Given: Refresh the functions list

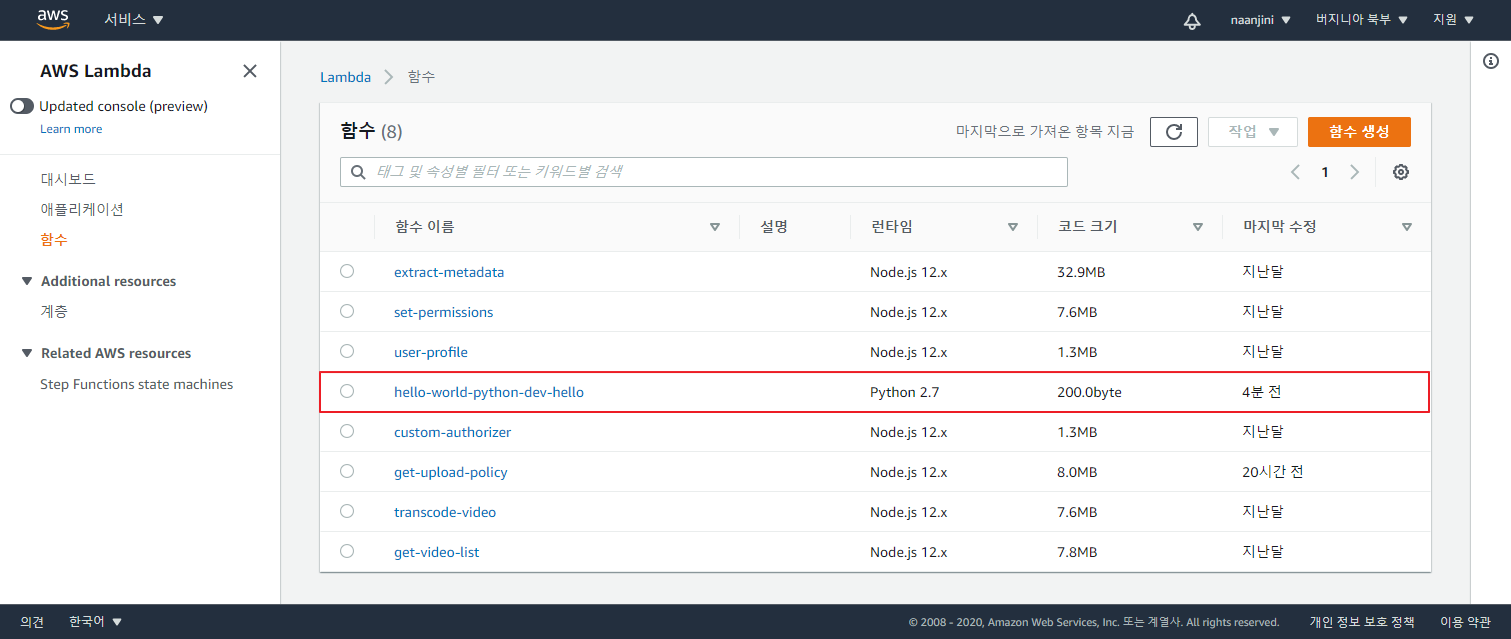Looking at the screenshot, I should [1174, 132].
